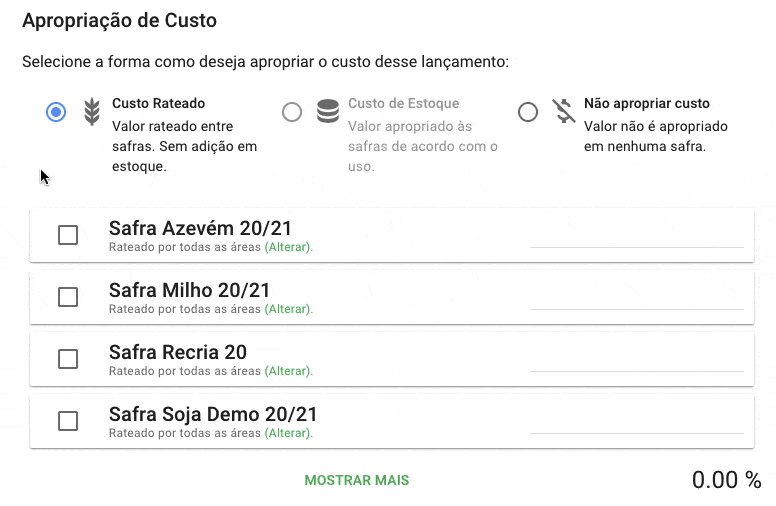Tick the Safra Recria 20 checkbox
776x506 pixels.
[68, 359]
